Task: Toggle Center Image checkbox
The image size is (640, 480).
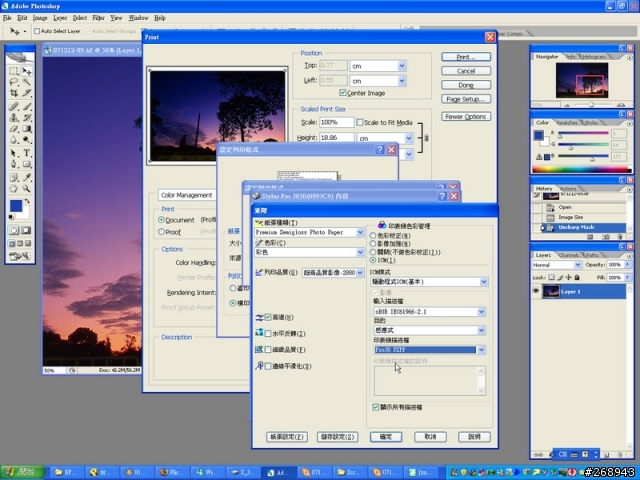Action: (343, 93)
